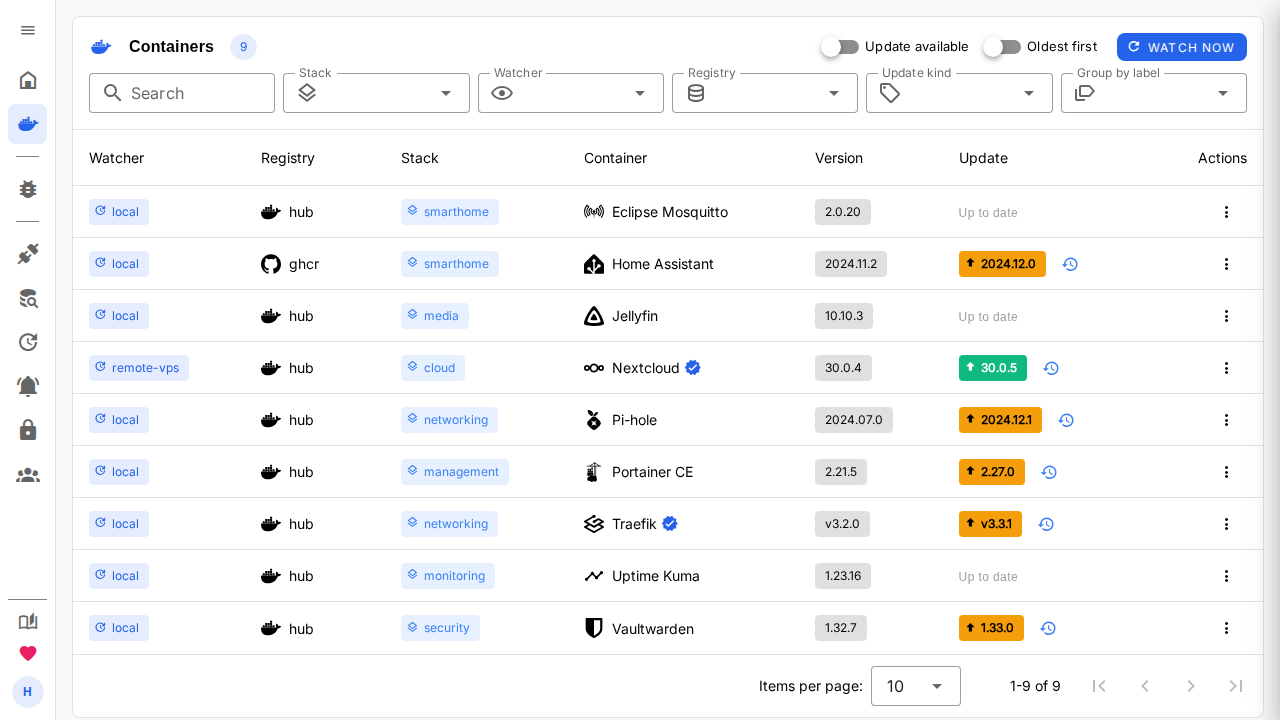Open the bug icon in sidebar
The width and height of the screenshot is (1280, 720).
pyautogui.click(x=28, y=189)
